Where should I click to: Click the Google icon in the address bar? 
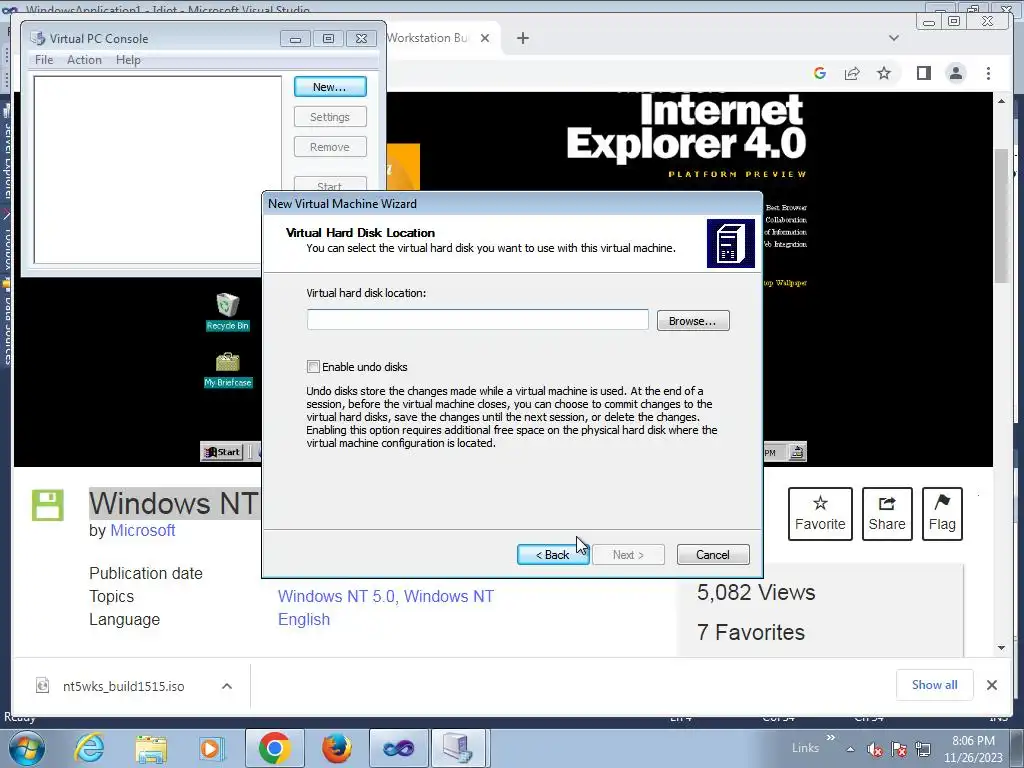pyautogui.click(x=820, y=73)
